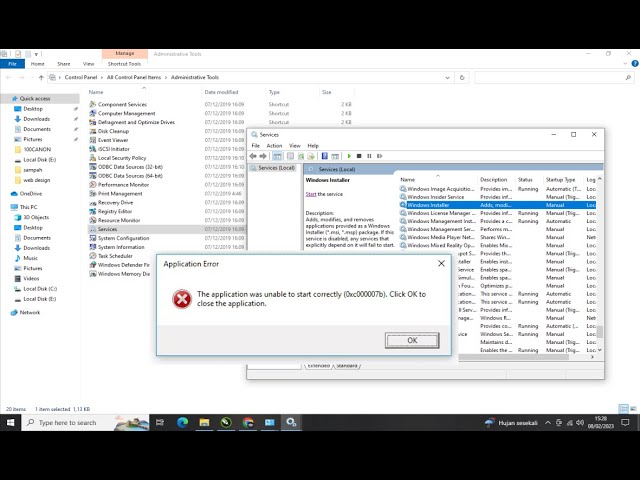Open Microsoft Edge from the taskbar
640x480 pixels.
click(182, 422)
